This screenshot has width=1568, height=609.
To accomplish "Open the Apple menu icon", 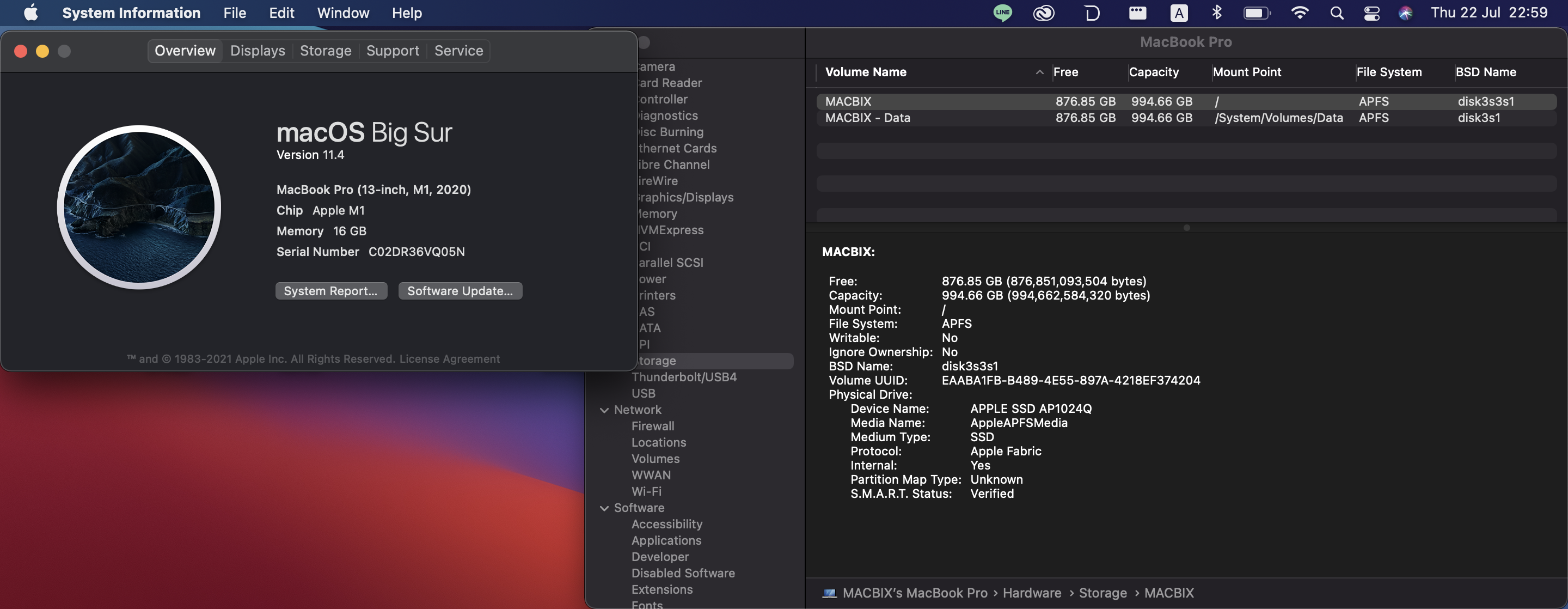I will pos(30,13).
